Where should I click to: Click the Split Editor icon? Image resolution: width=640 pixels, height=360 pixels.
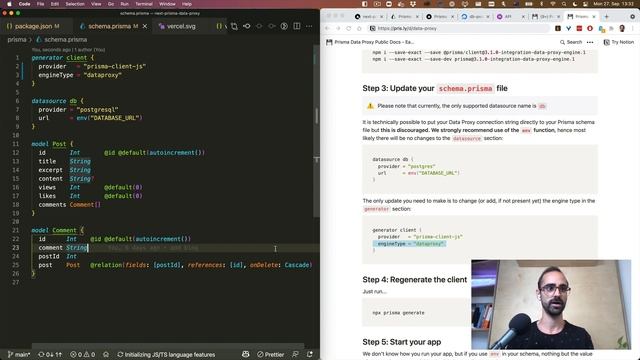(x=297, y=26)
